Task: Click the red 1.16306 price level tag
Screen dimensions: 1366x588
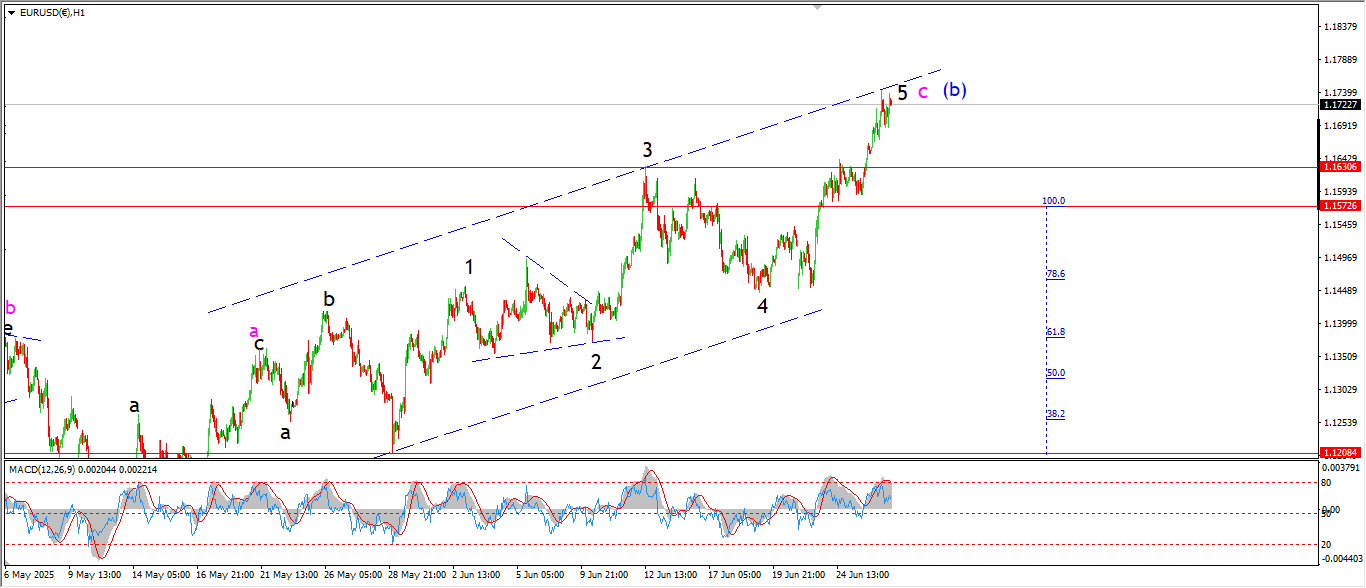Action: tap(1339, 167)
